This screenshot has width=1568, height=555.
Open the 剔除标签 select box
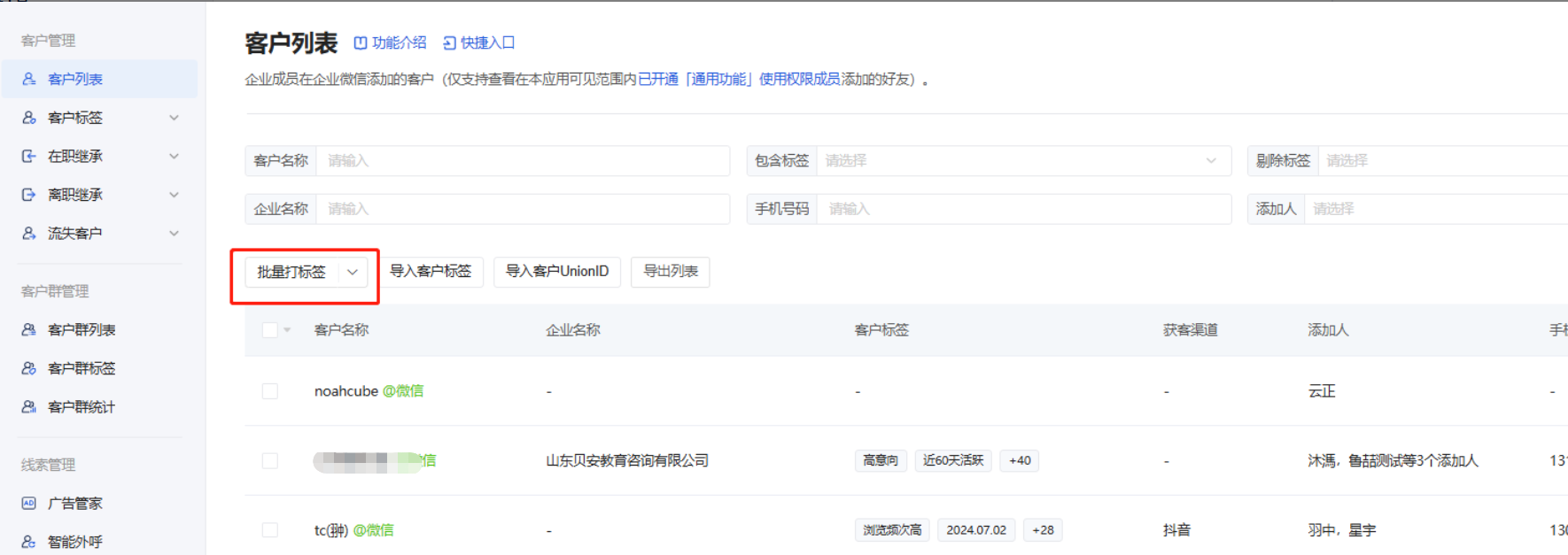click(x=1443, y=160)
